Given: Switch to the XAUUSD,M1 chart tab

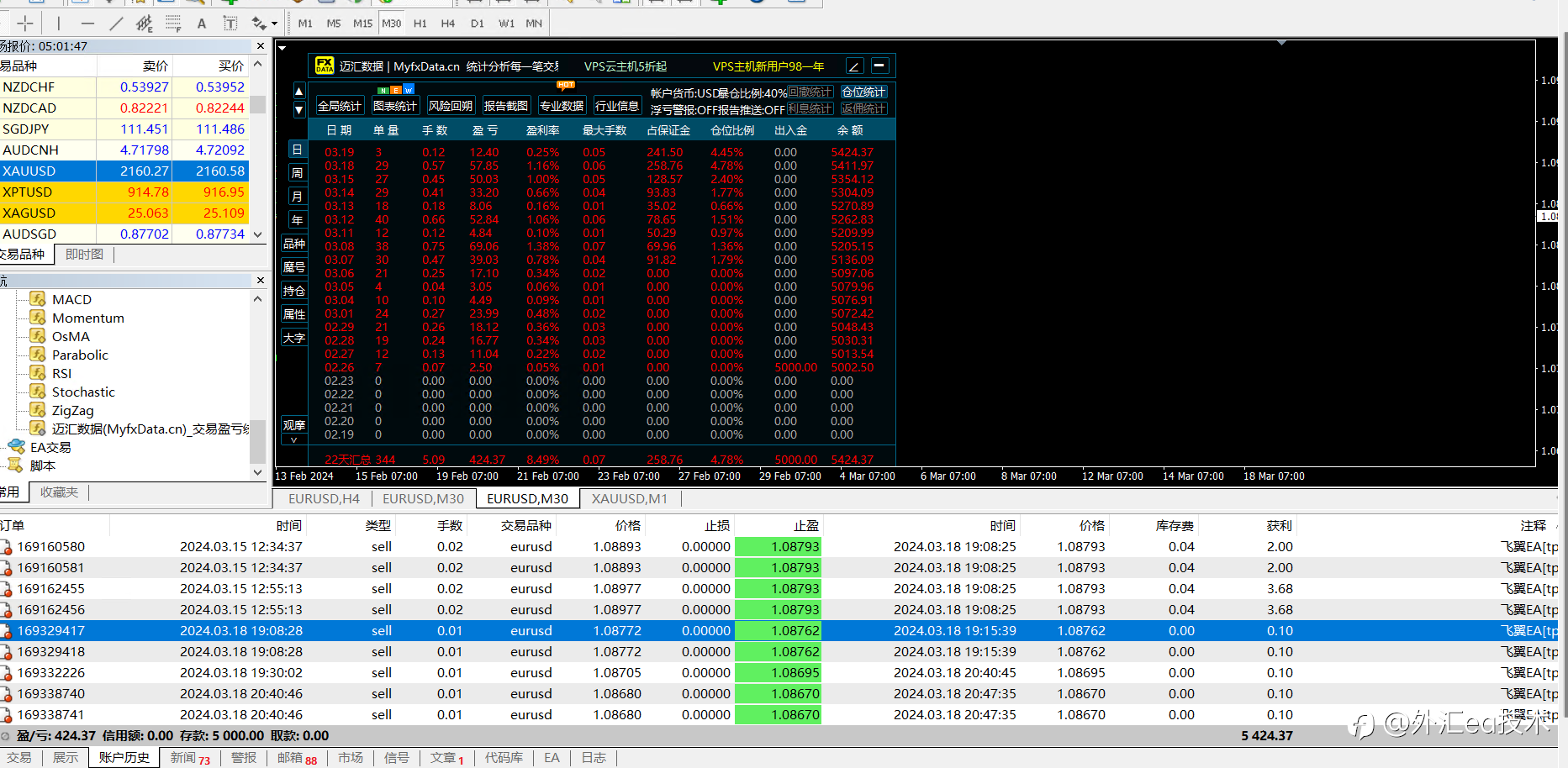Looking at the screenshot, I should click(x=629, y=498).
